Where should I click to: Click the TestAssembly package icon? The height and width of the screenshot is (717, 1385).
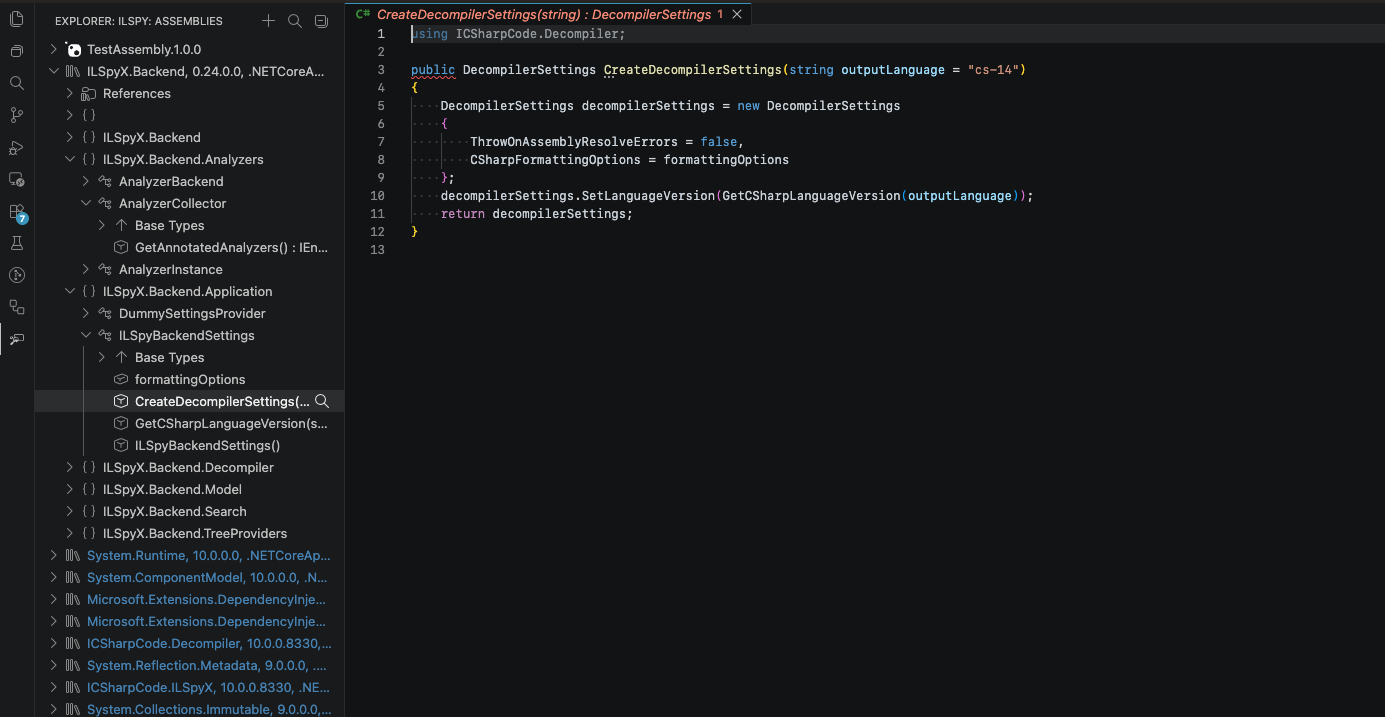[x=73, y=49]
